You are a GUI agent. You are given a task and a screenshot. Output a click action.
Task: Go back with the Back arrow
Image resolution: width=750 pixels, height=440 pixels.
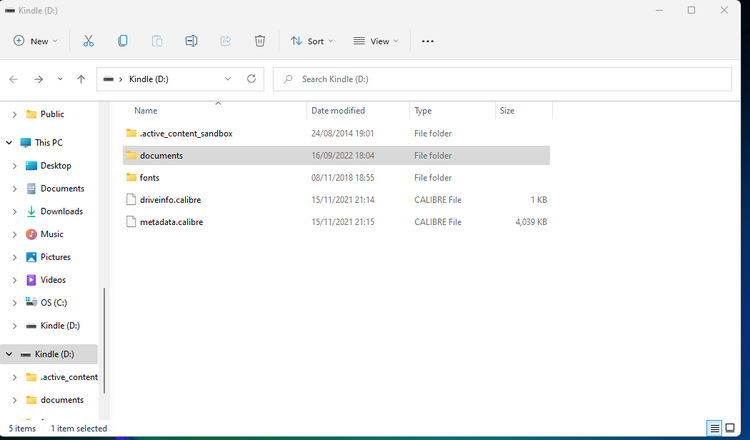pyautogui.click(x=14, y=79)
